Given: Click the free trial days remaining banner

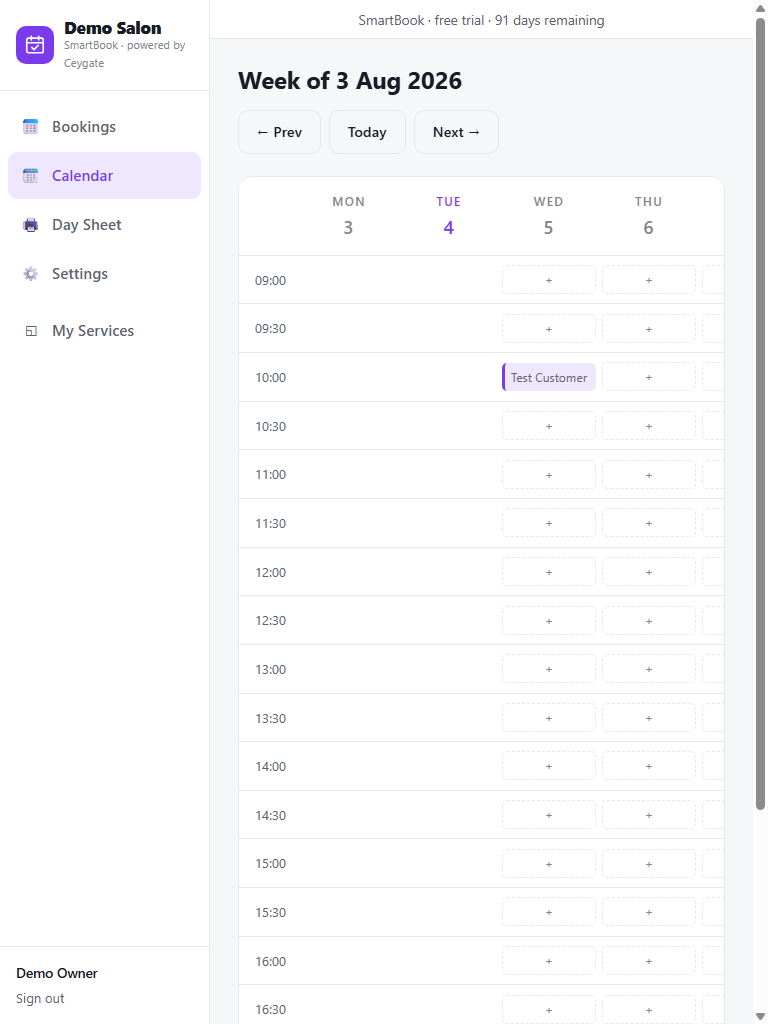Looking at the screenshot, I should click(x=481, y=20).
